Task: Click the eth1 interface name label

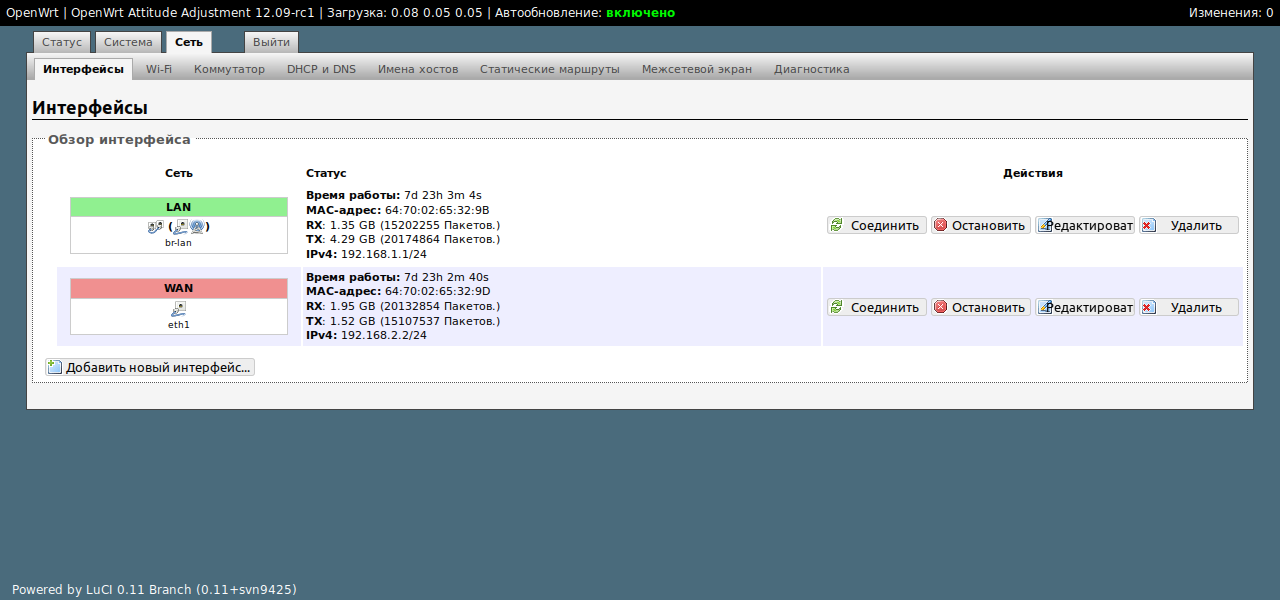Action: (x=179, y=325)
